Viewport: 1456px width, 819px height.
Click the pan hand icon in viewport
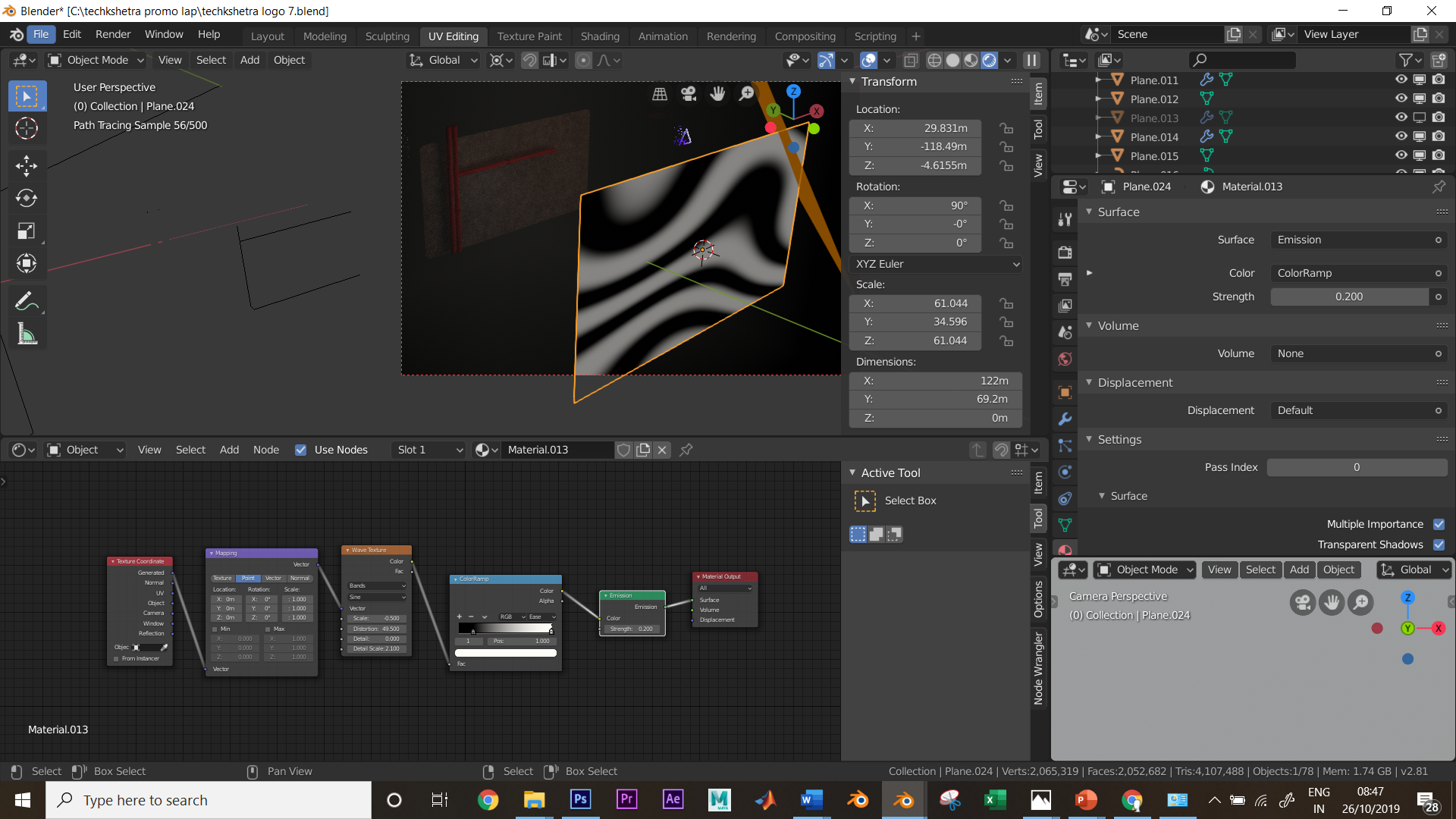717,93
